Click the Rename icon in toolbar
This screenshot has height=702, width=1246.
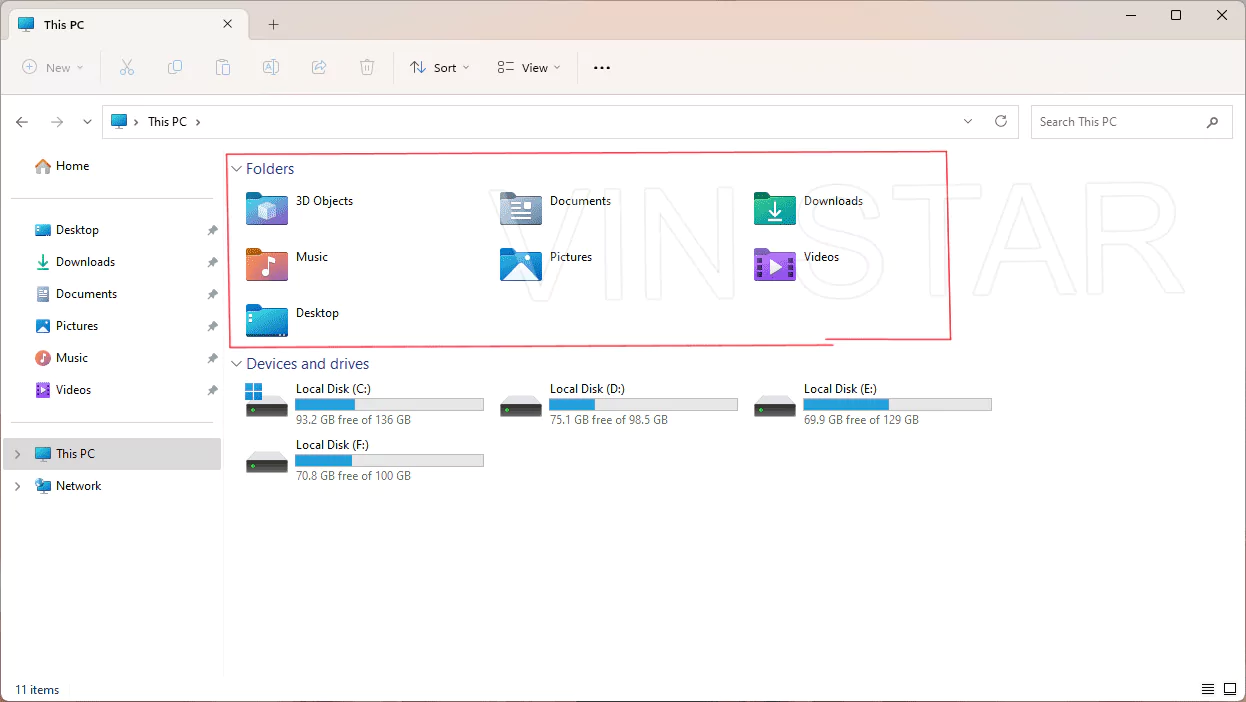pos(271,67)
